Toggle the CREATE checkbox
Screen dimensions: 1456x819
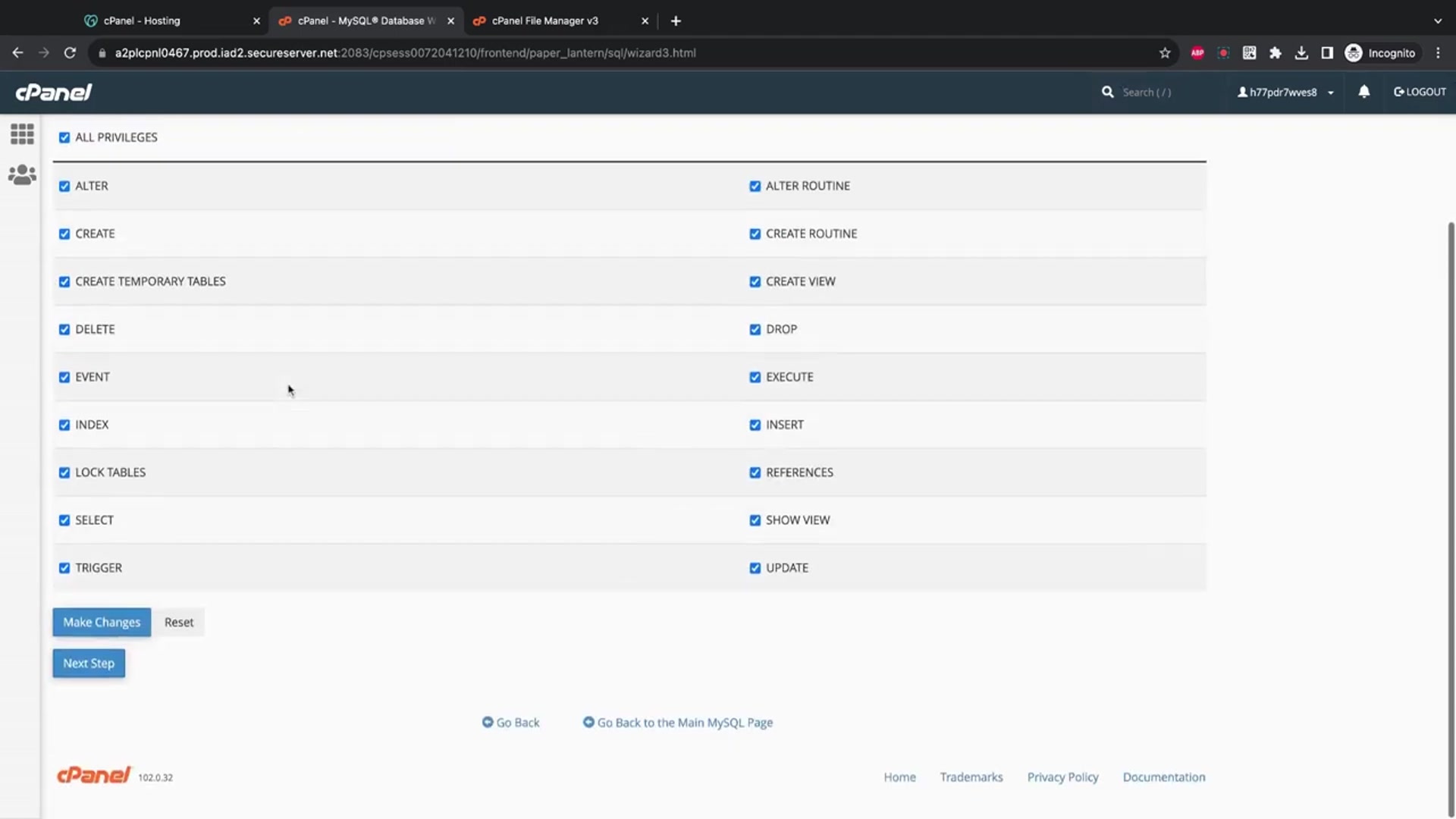[x=64, y=234]
